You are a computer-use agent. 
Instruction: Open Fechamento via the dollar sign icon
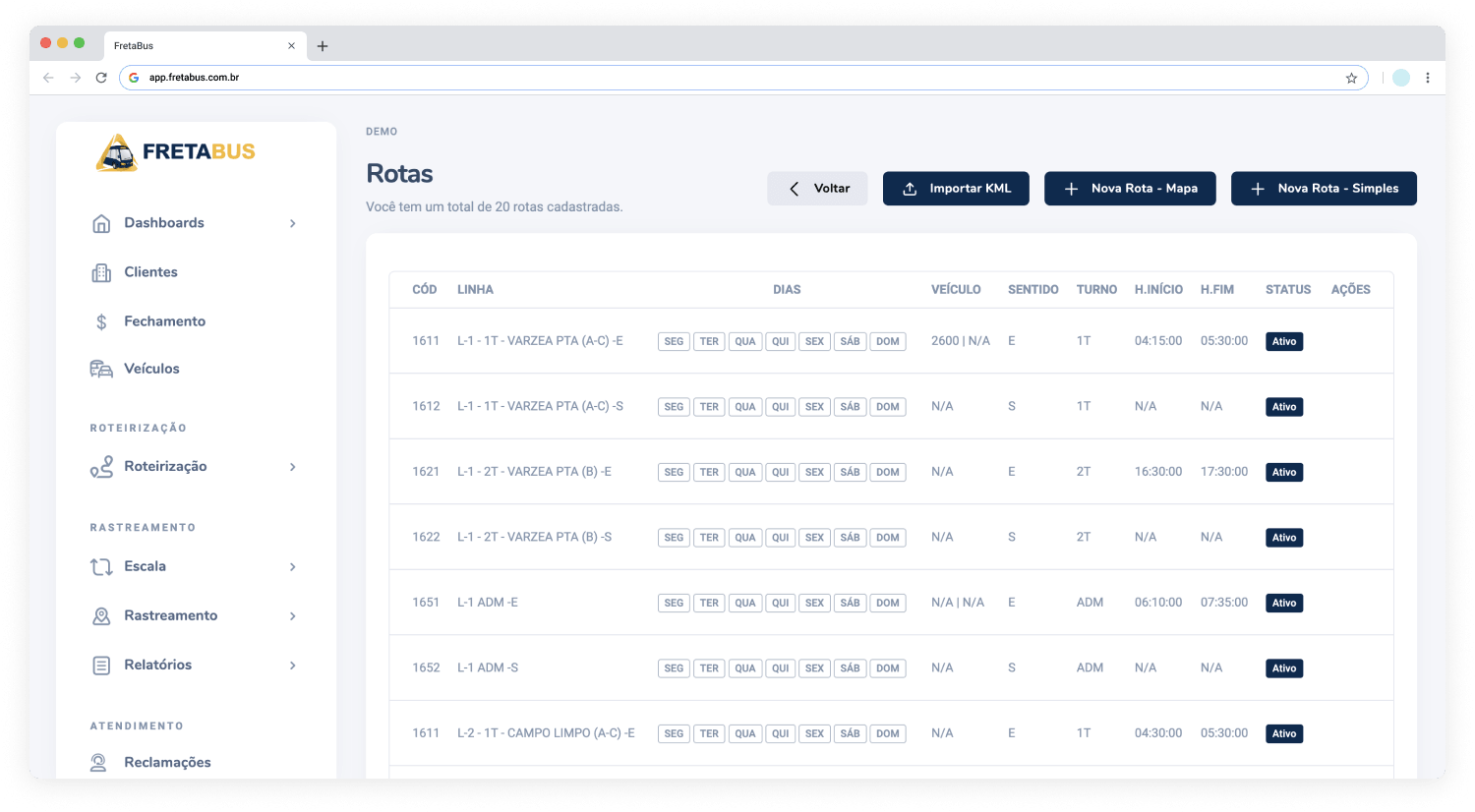pos(100,320)
